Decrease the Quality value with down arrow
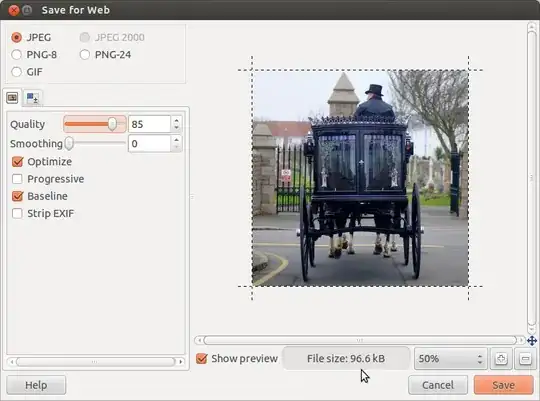540x401 pixels. 176,128
